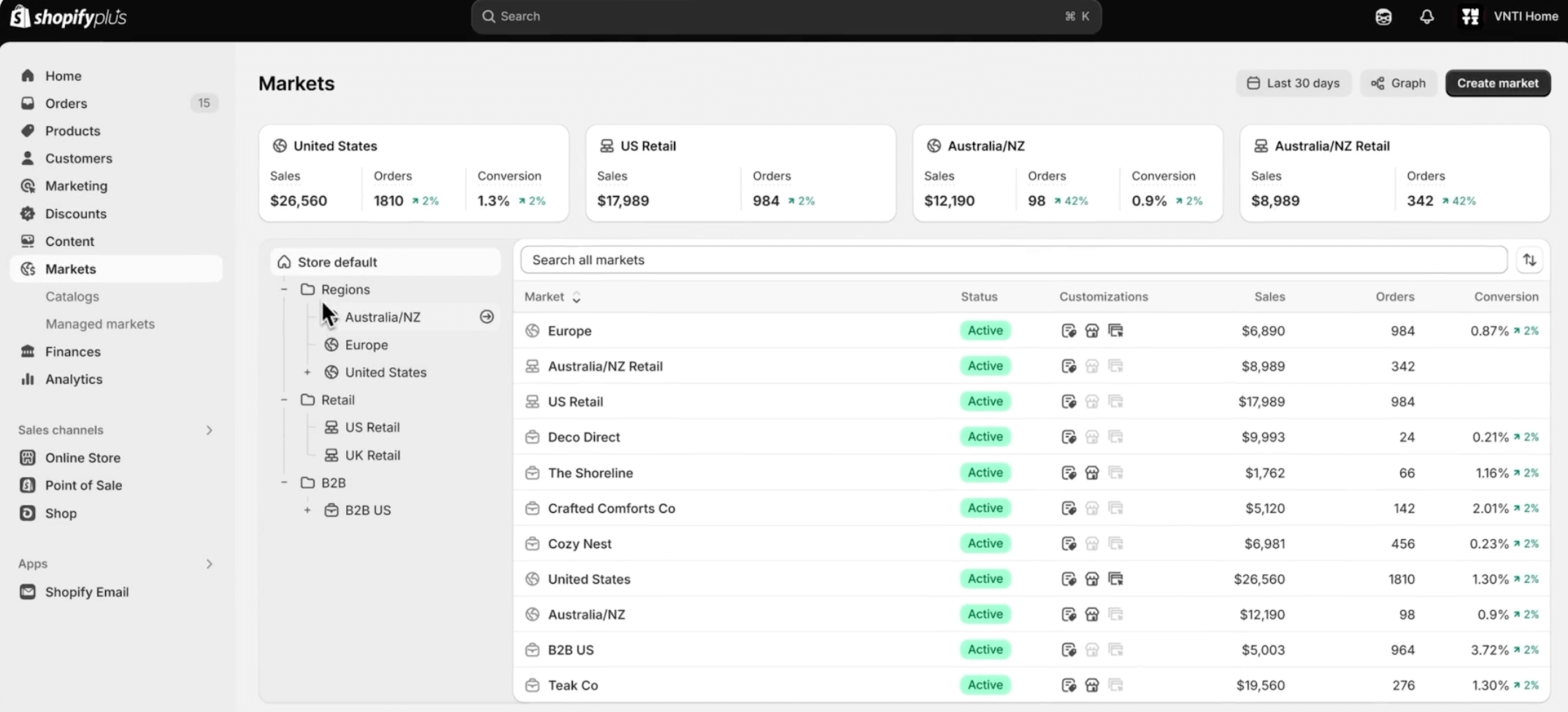Click Europe row's catalog customization icon
Viewport: 1568px width, 712px height.
pyautogui.click(x=1069, y=331)
